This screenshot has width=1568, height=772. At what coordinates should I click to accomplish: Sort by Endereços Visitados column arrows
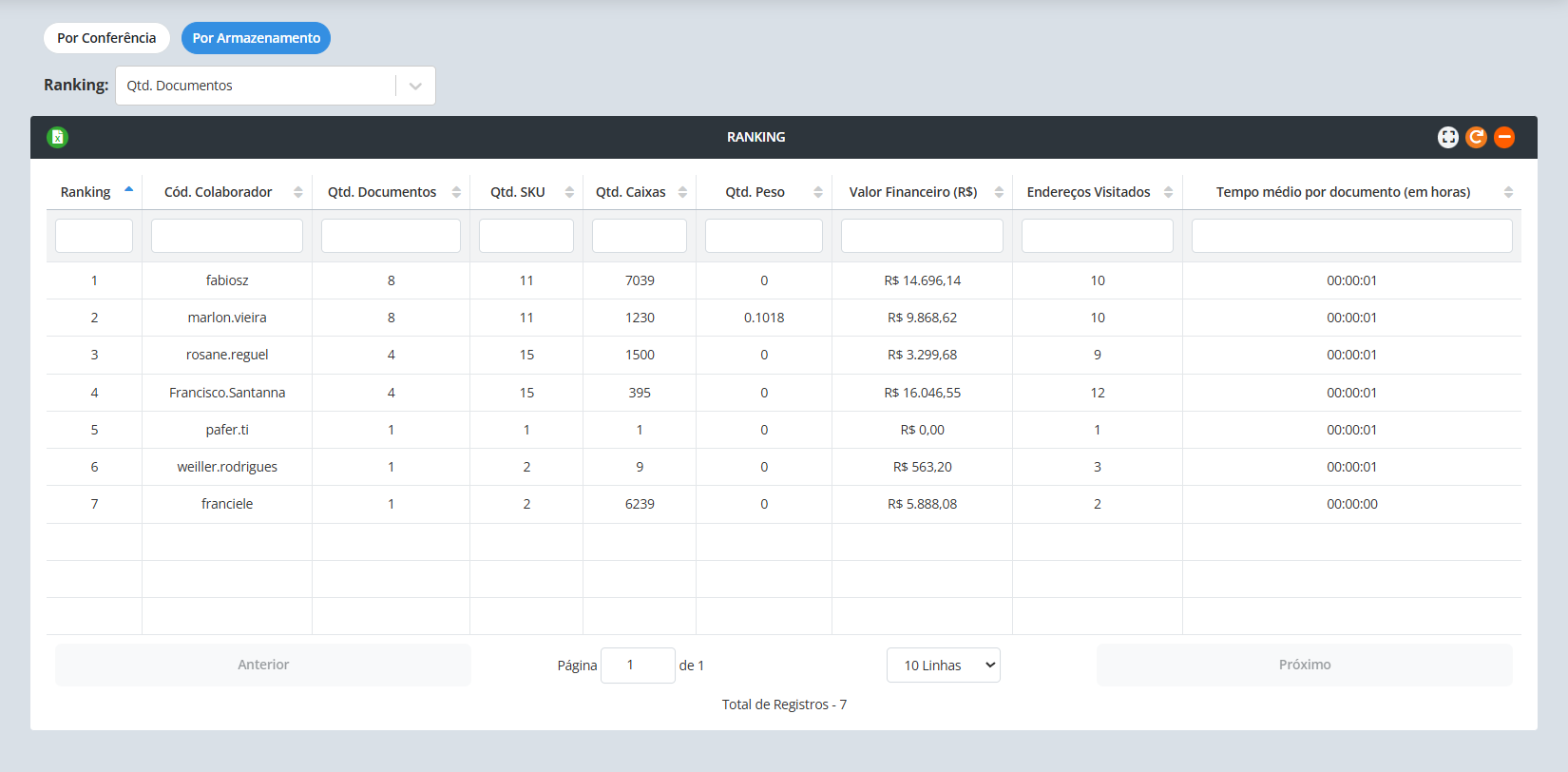coord(1168,192)
